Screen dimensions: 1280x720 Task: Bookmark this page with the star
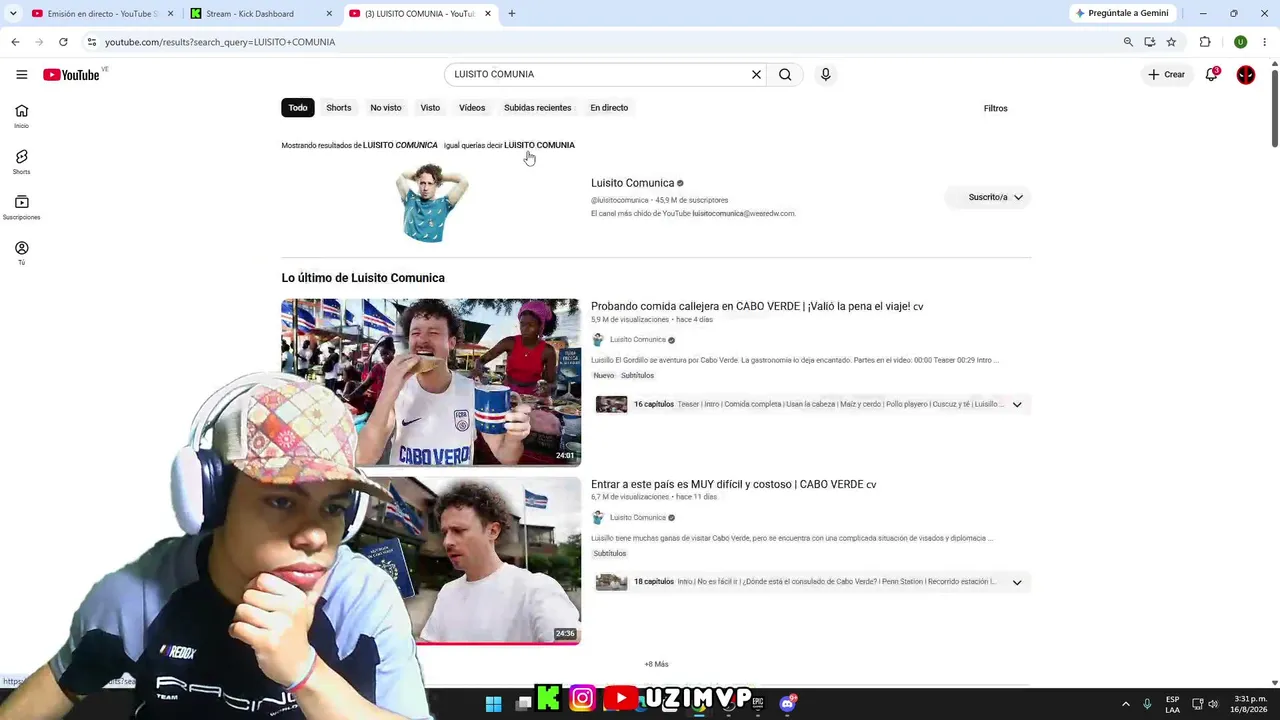tap(1171, 42)
